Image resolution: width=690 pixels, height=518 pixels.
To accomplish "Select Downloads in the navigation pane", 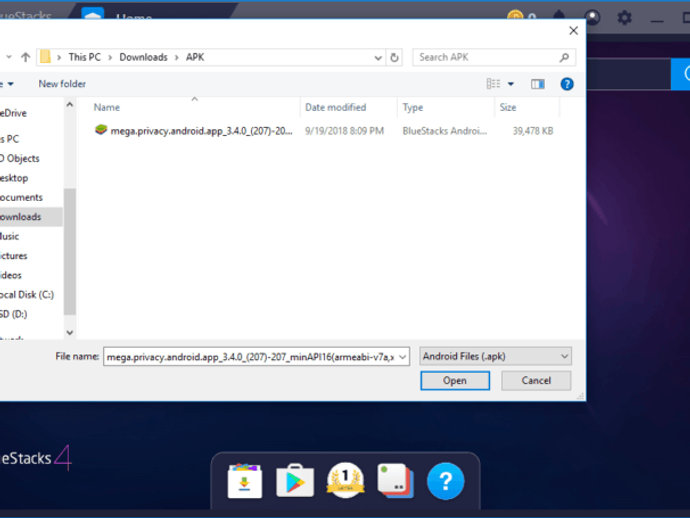I will [21, 217].
